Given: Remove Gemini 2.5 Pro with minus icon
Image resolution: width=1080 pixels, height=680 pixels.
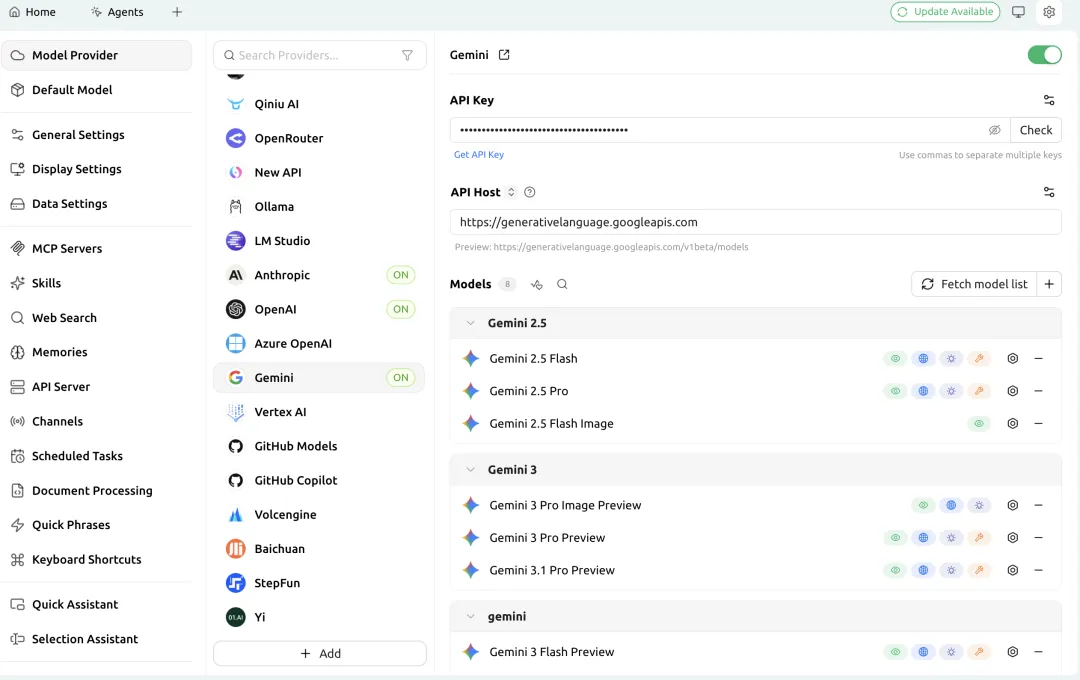Looking at the screenshot, I should (1039, 391).
